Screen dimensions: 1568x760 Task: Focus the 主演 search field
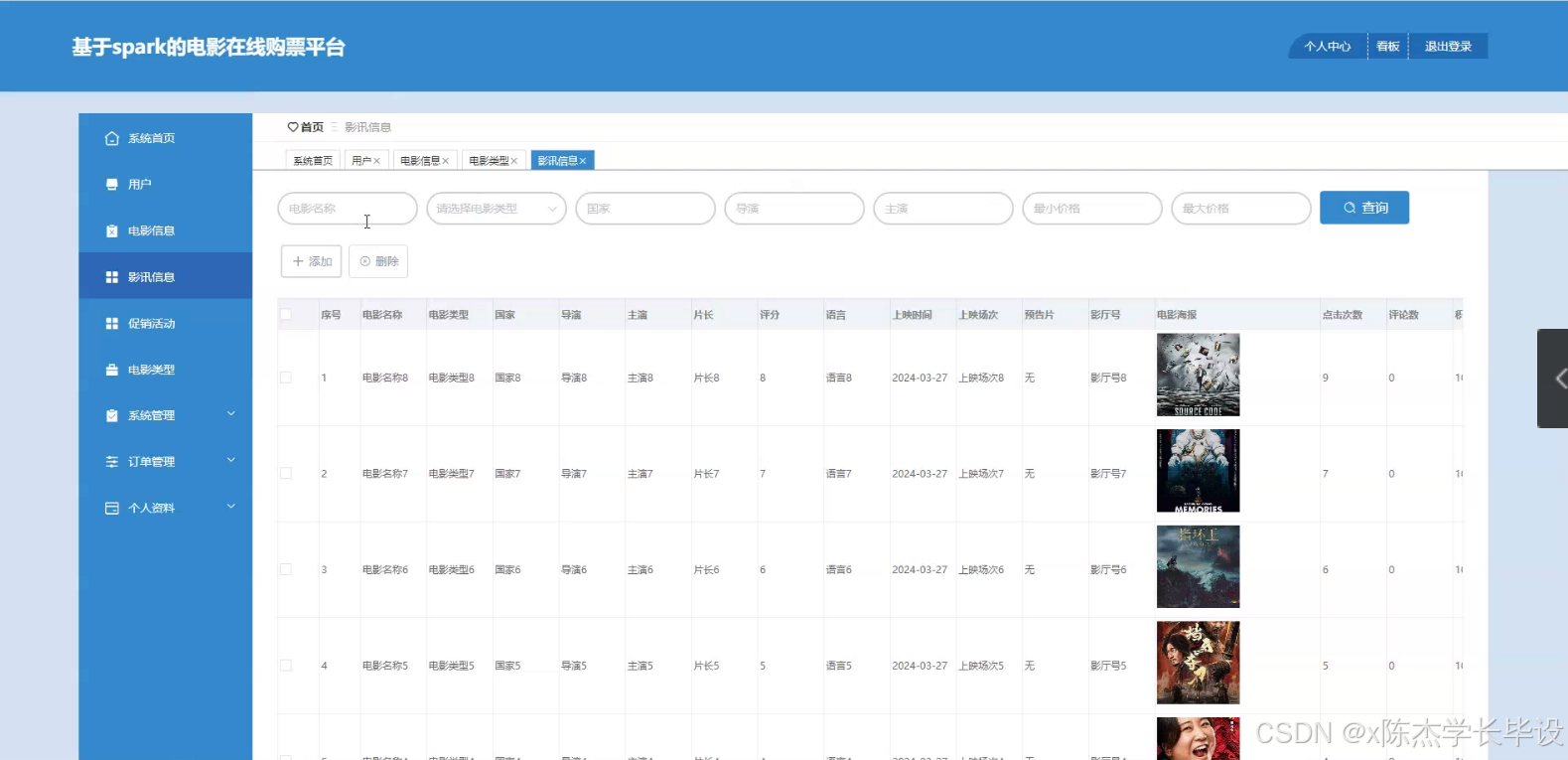click(x=943, y=209)
